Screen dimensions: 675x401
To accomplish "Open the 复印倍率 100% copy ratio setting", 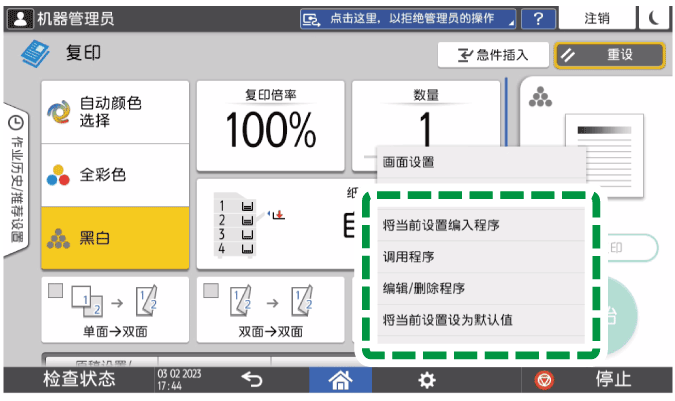I will point(271,126).
